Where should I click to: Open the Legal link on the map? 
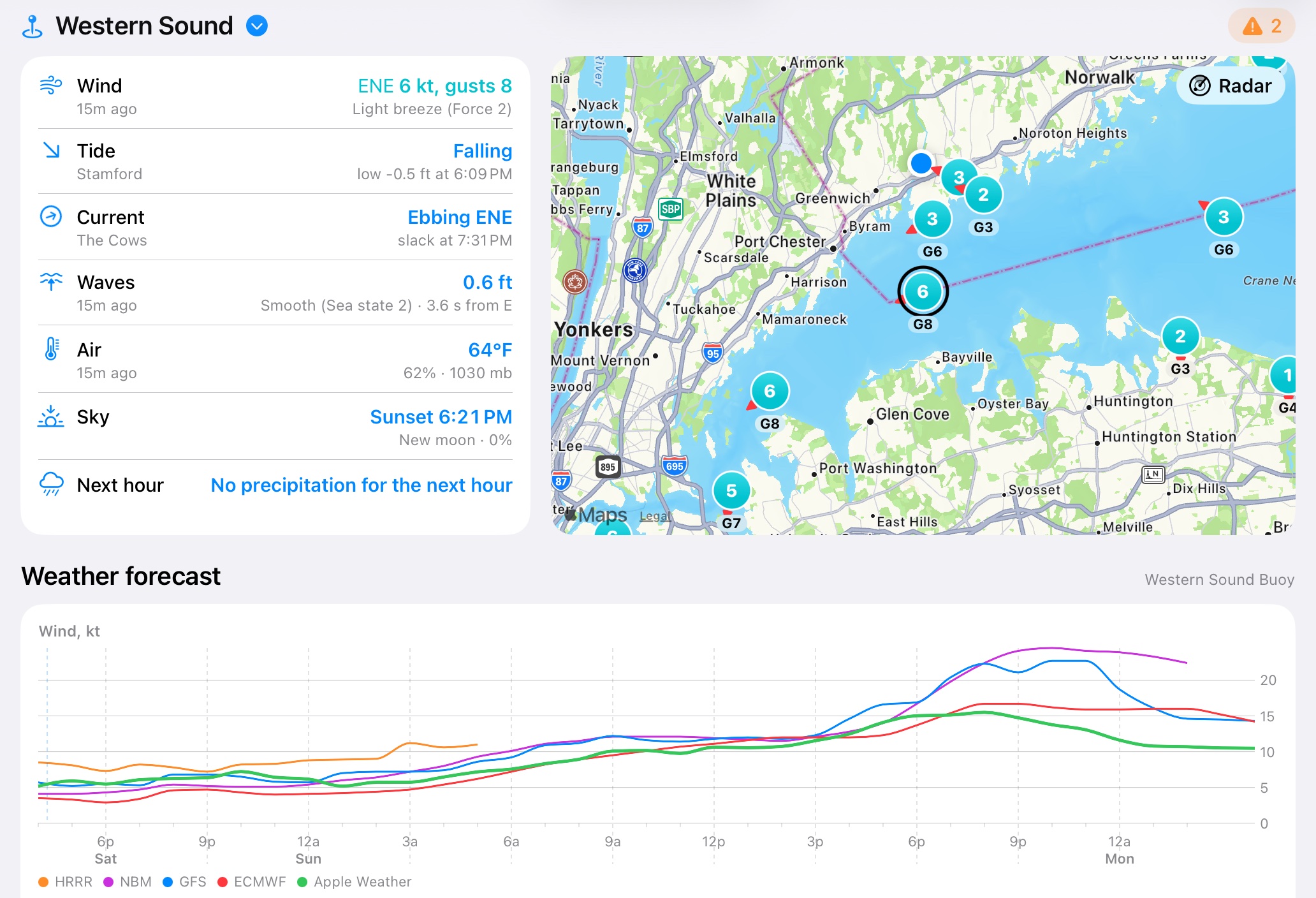pyautogui.click(x=655, y=516)
